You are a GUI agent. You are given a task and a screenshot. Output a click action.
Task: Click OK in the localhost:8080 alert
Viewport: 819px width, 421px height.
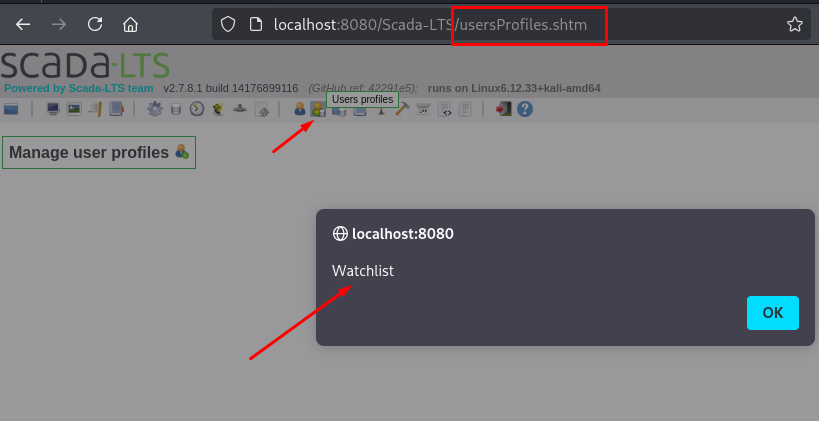pyautogui.click(x=773, y=313)
